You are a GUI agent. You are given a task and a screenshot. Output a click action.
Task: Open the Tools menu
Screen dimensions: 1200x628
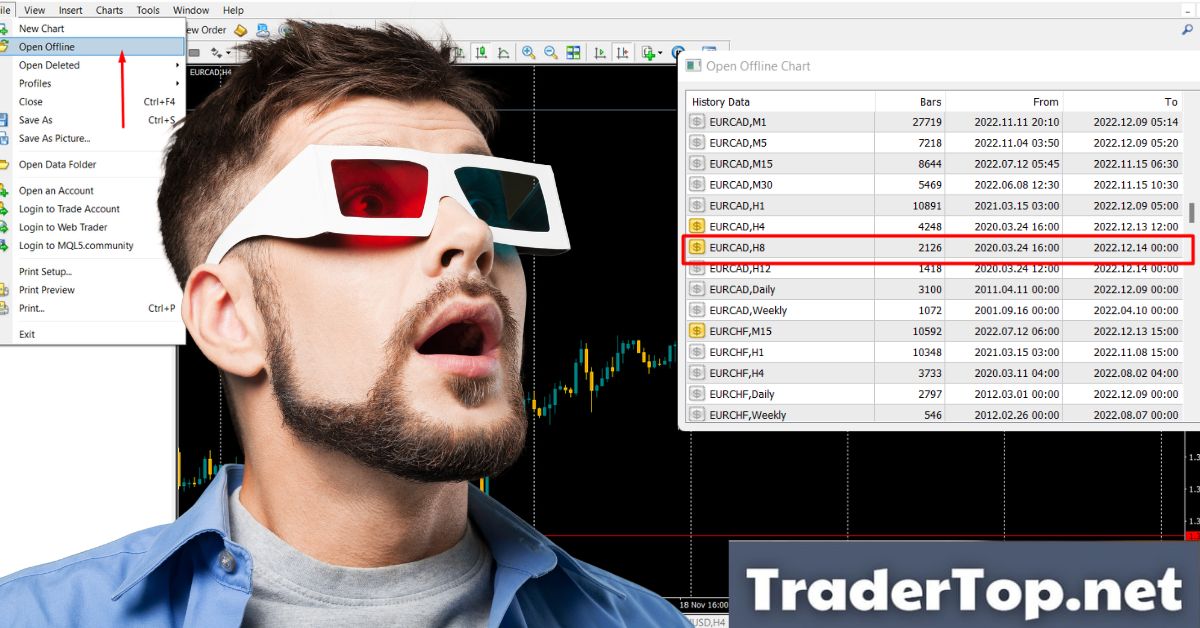[147, 10]
